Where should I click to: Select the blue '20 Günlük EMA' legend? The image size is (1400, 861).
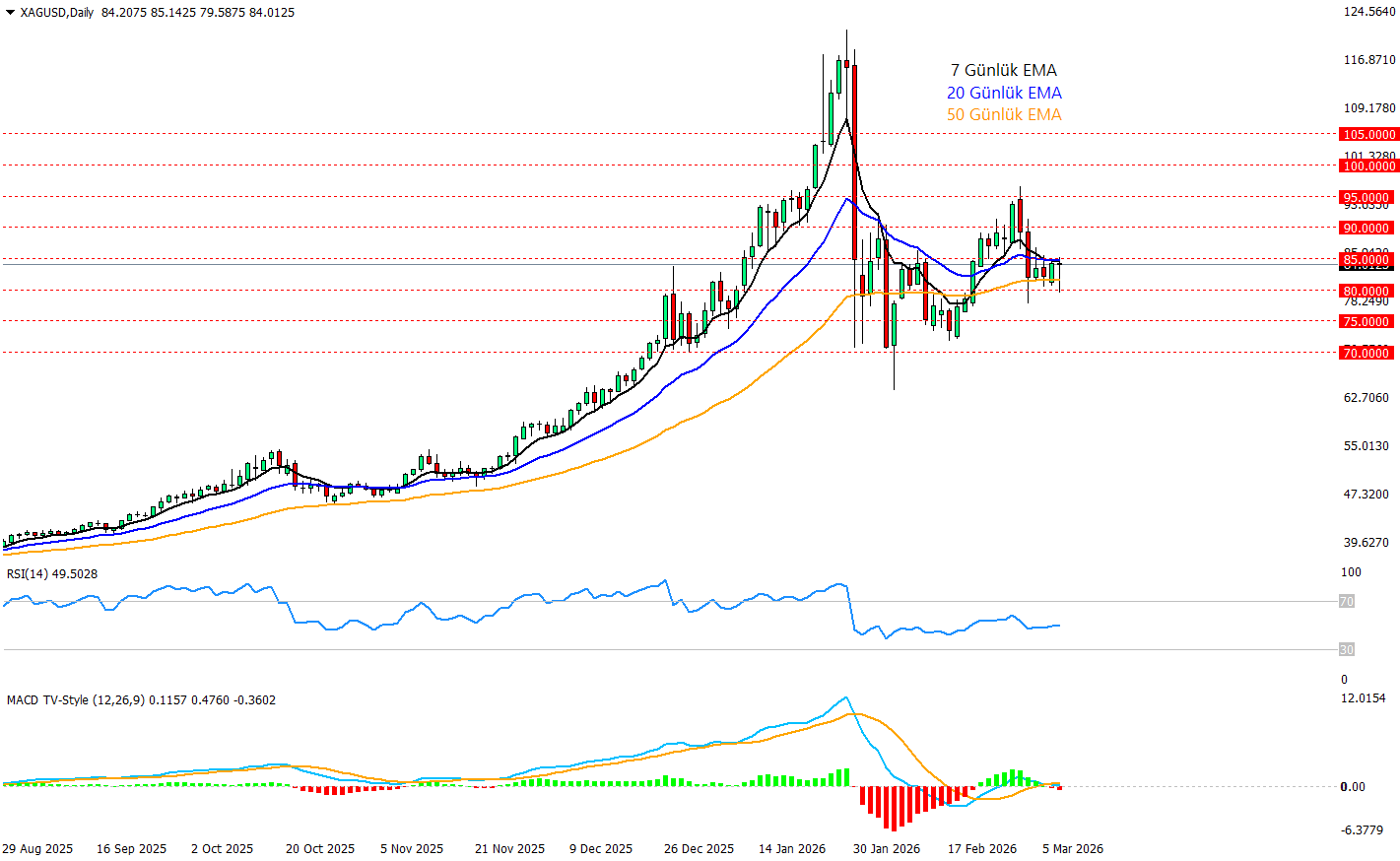coord(1004,94)
